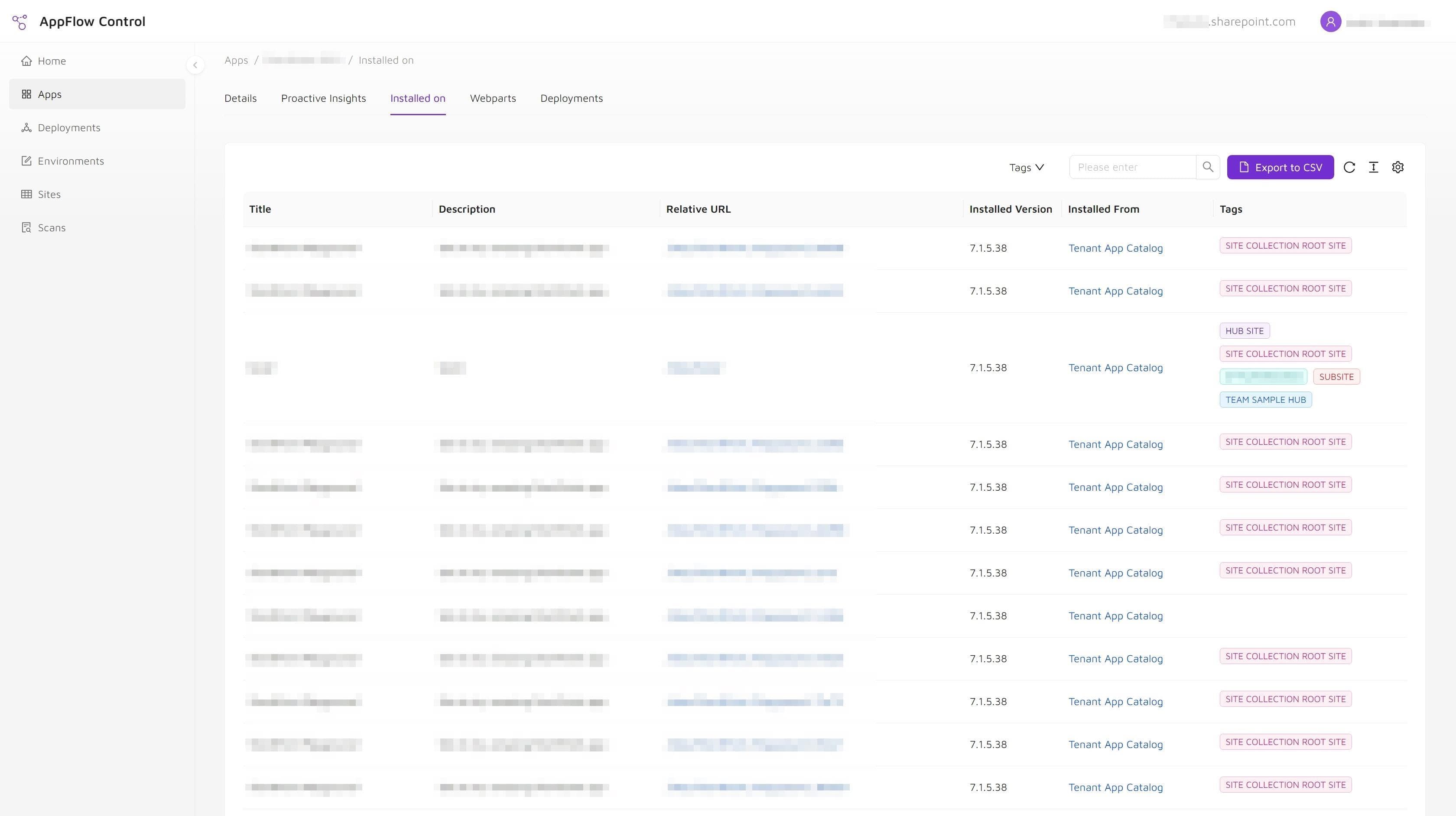
Task: Click the Home icon in the sidebar
Action: (x=26, y=61)
